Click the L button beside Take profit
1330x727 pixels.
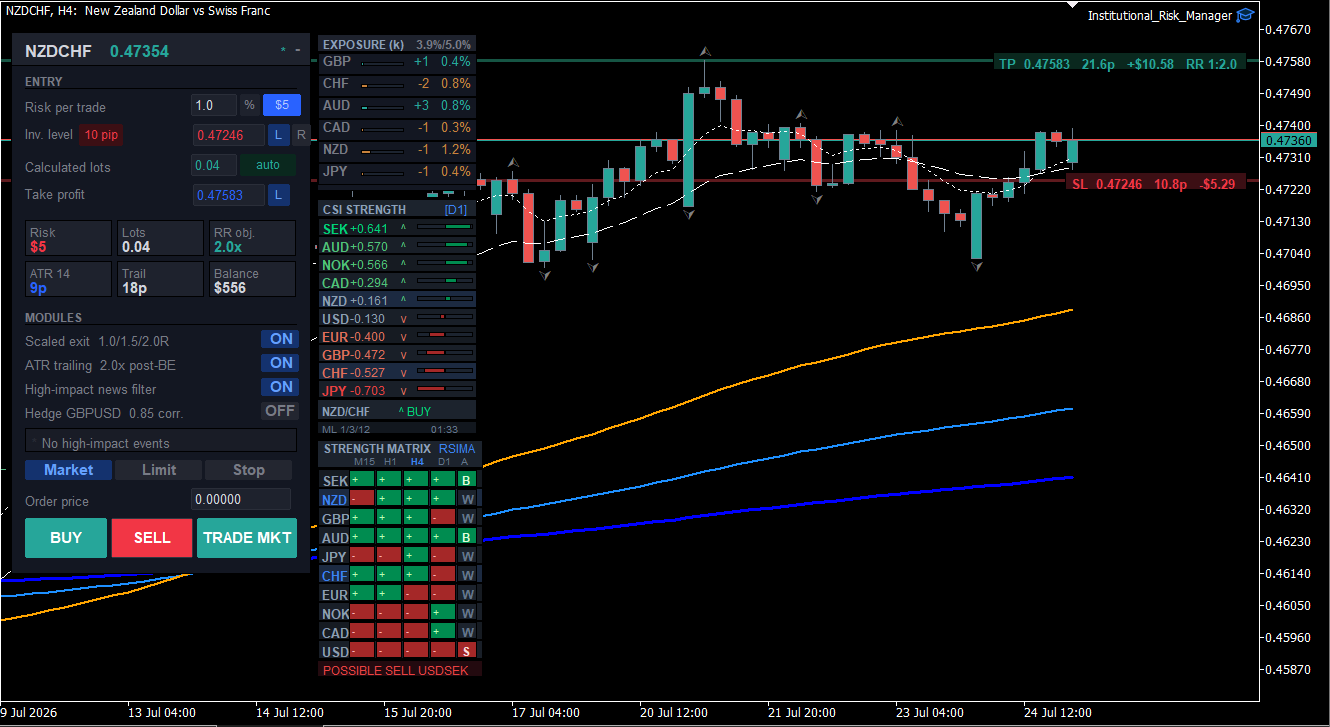279,195
